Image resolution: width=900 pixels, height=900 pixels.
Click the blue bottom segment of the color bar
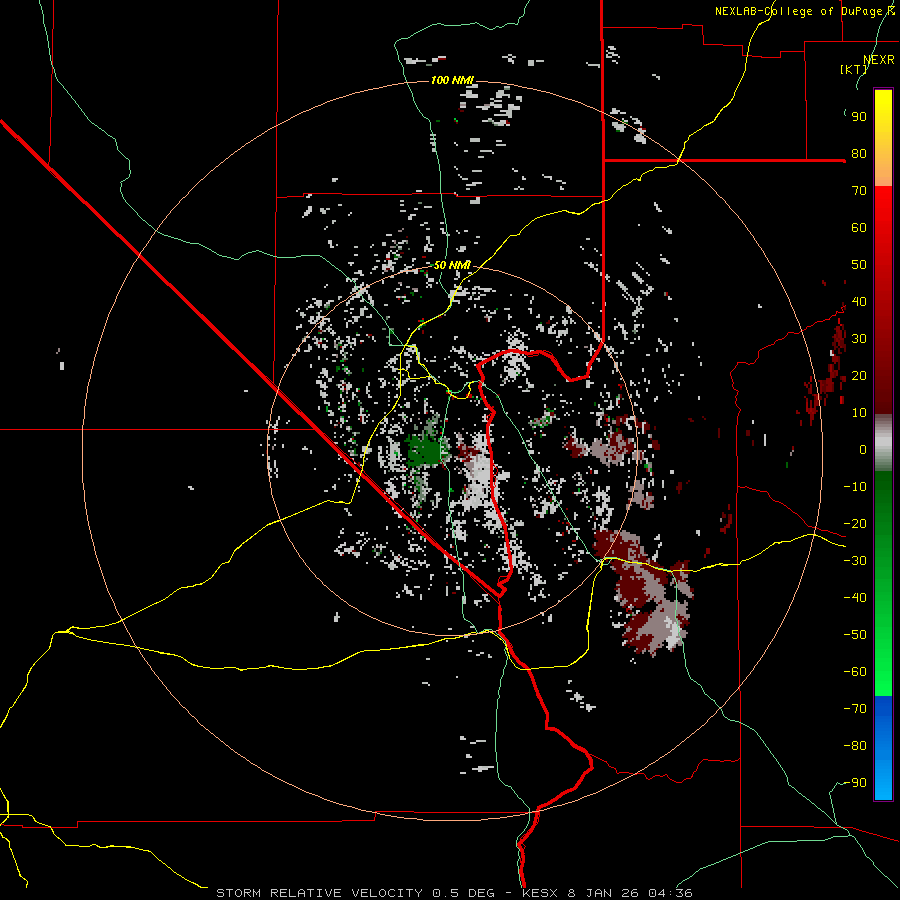coord(883,748)
